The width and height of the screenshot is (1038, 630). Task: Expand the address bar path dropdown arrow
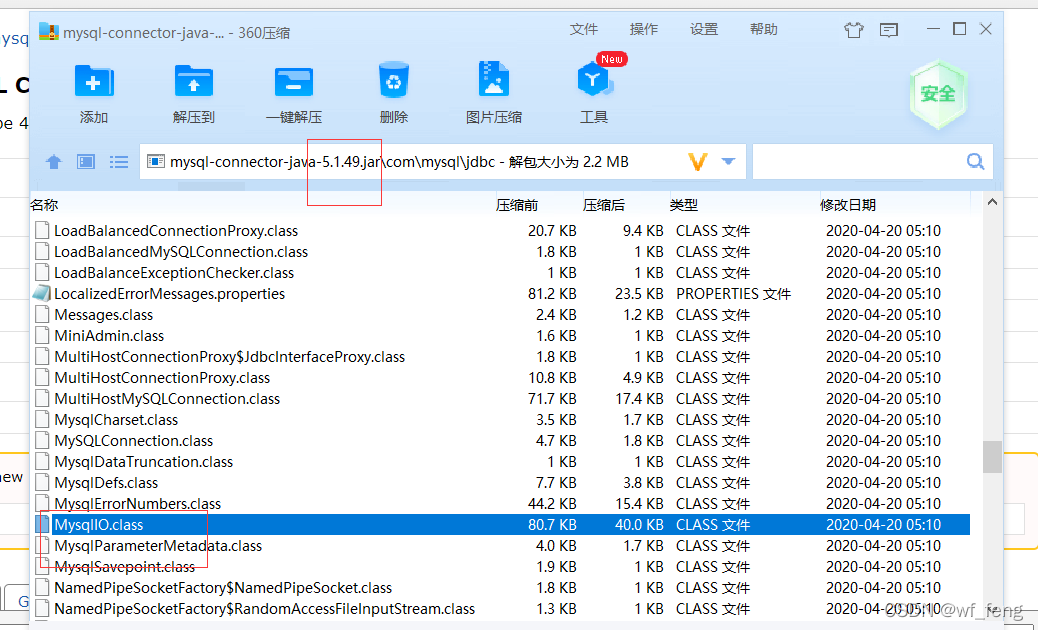point(728,161)
